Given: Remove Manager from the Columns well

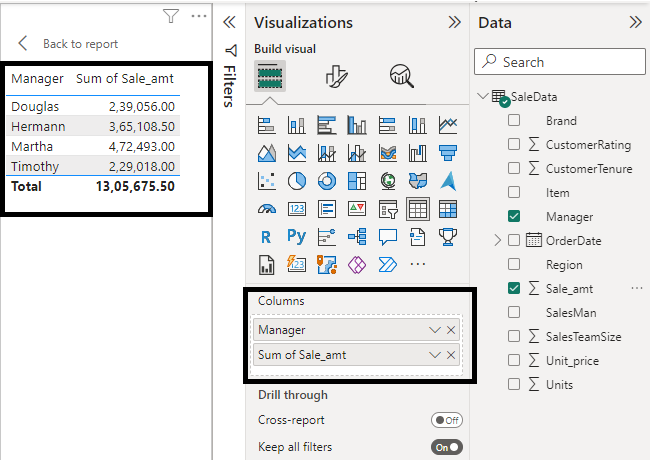Looking at the screenshot, I should tap(451, 330).
